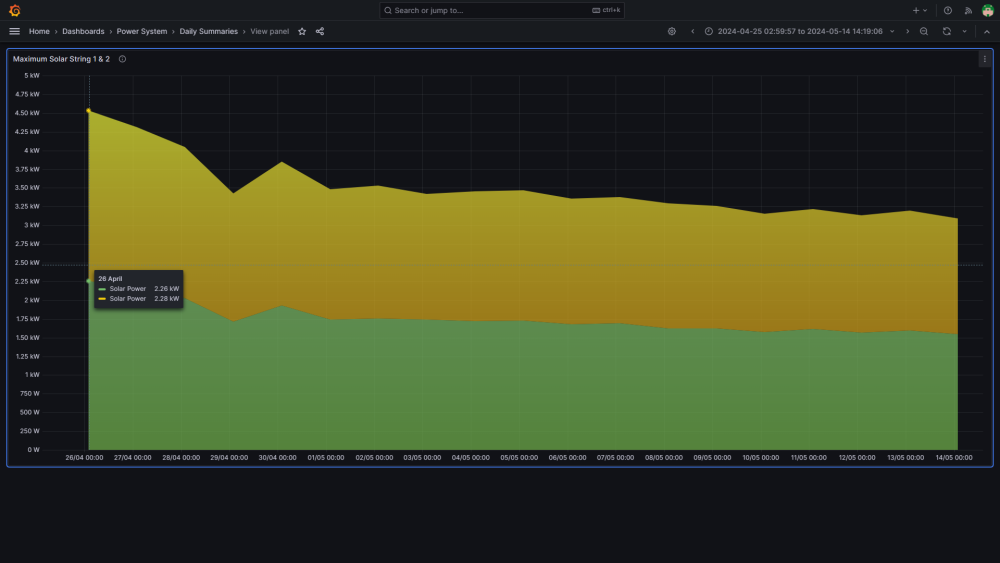Screen dimensions: 1000x563
Task: Show panel info for Maximum Solar String
Action: (122, 59)
